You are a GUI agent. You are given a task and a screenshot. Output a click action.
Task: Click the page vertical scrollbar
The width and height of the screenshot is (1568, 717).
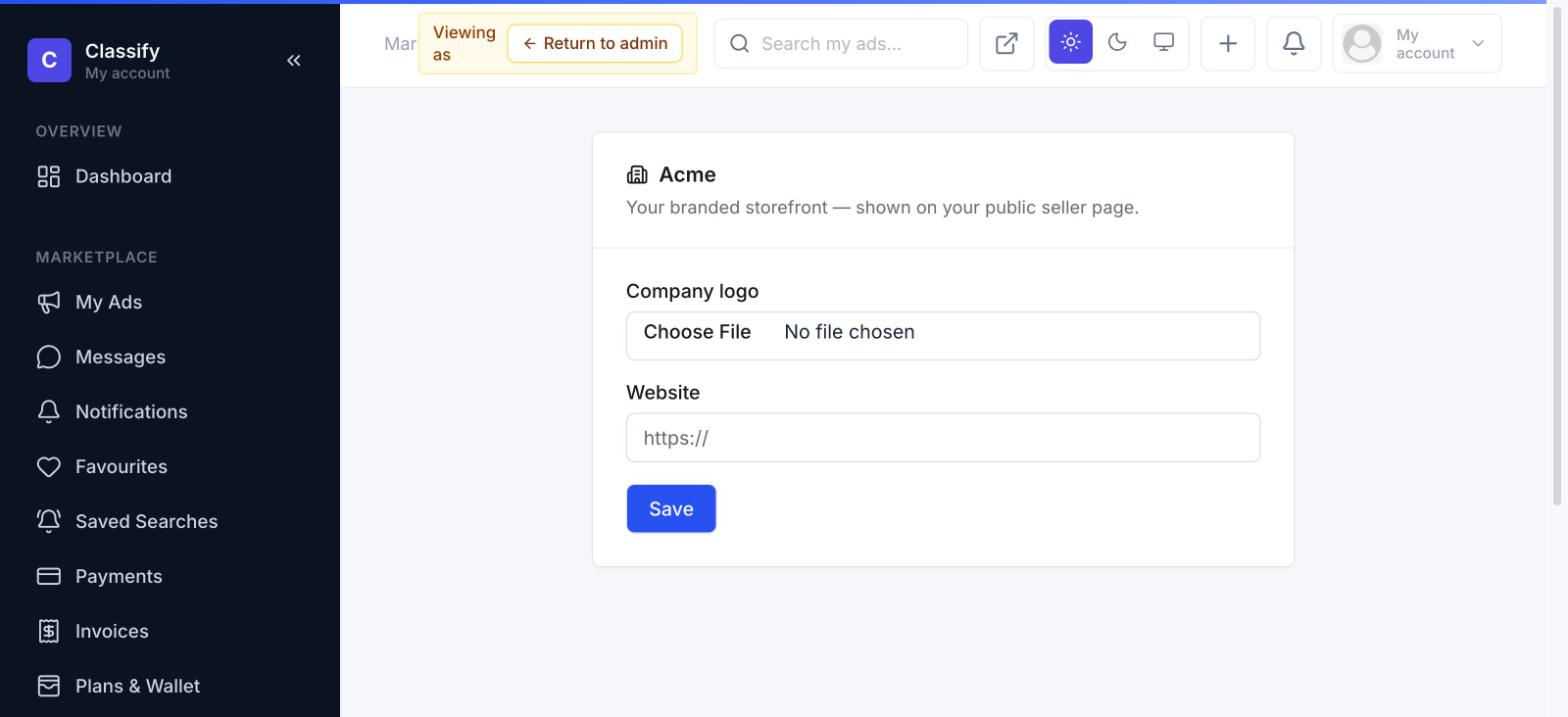[1556, 256]
